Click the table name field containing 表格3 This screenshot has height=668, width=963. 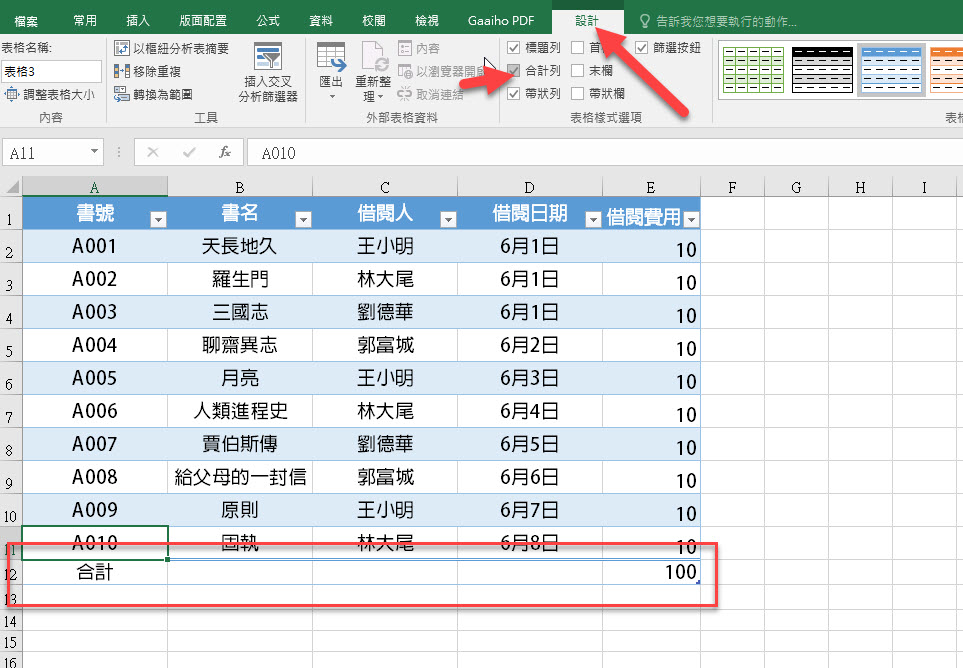50,71
